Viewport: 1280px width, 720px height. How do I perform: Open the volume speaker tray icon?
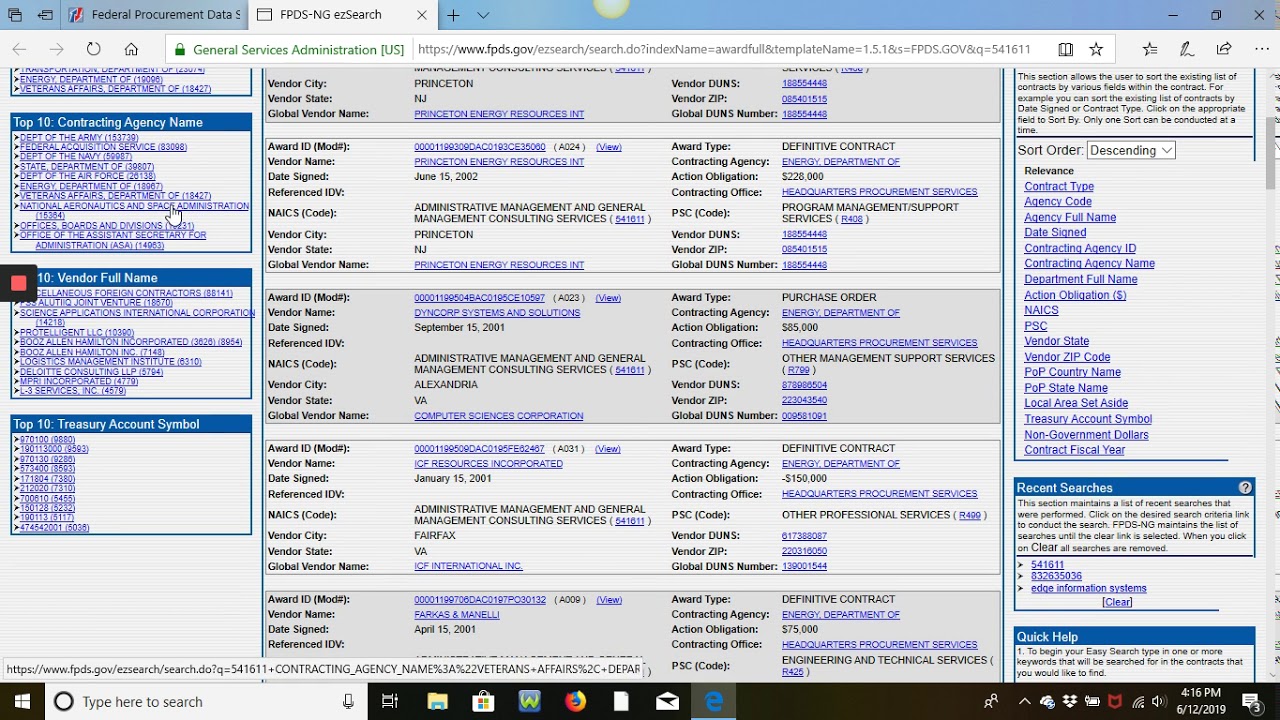[1157, 702]
